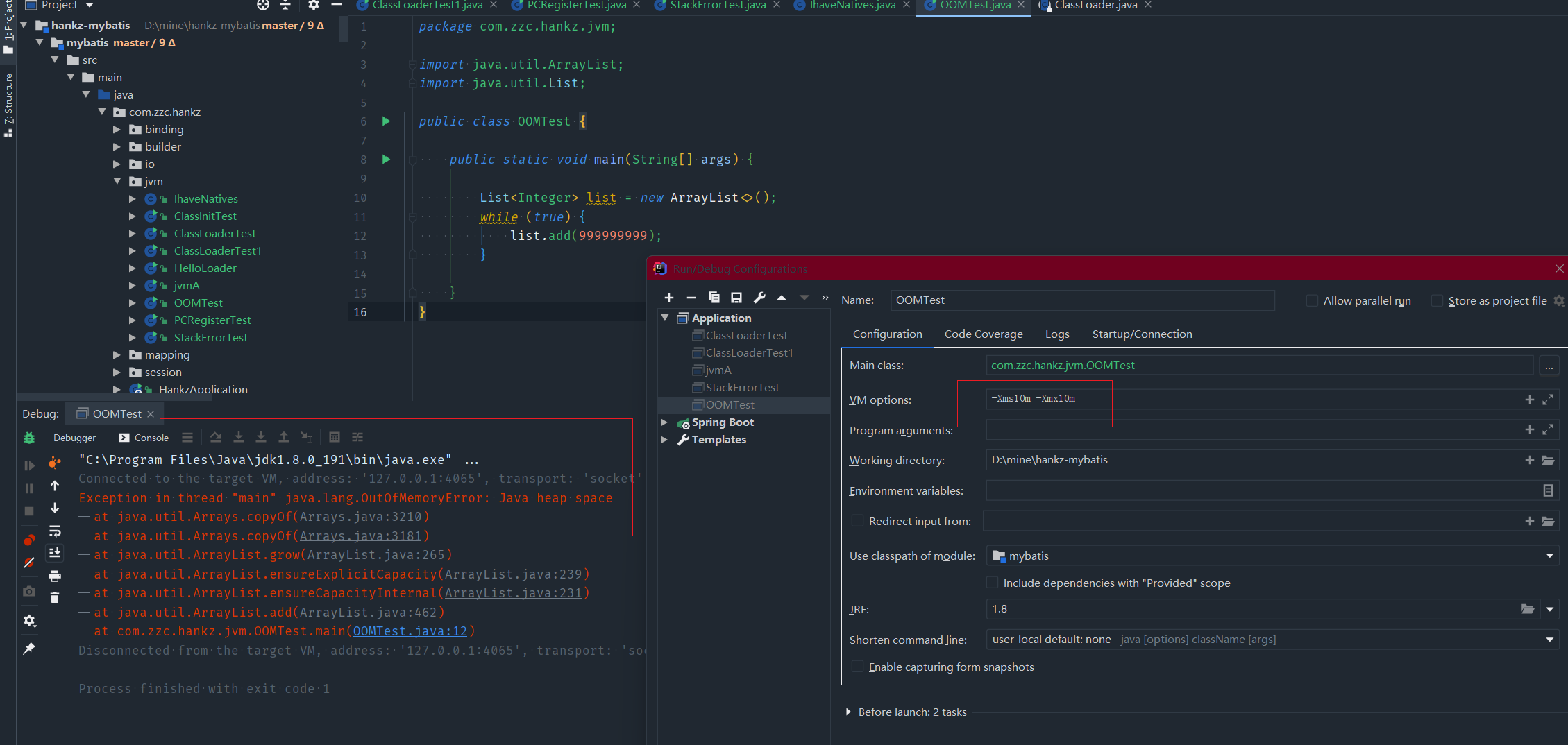
Task: Open the ArrayList.java:462 stack trace link
Action: click(368, 613)
